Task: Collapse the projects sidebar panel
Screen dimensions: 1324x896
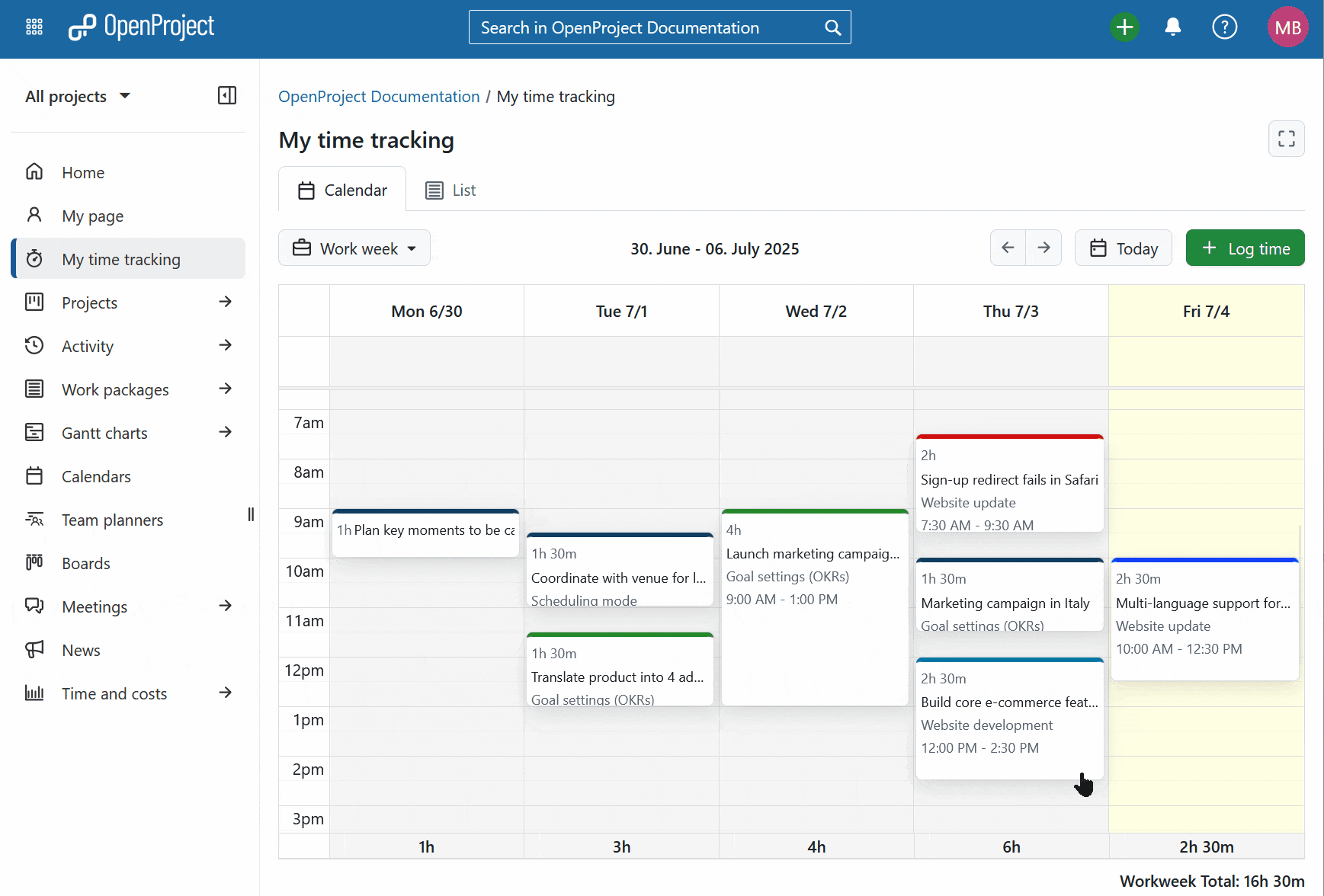Action: pyautogui.click(x=226, y=95)
